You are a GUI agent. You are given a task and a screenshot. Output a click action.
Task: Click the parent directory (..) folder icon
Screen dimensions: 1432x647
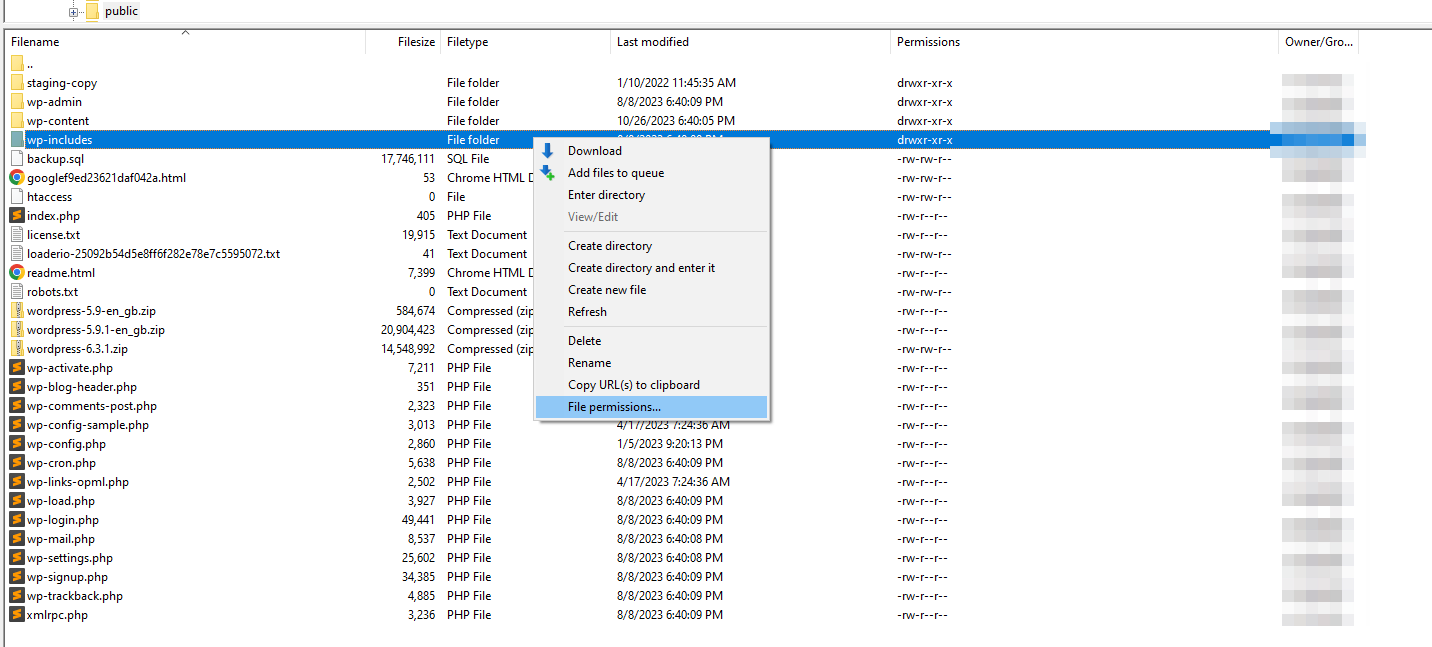[17, 64]
